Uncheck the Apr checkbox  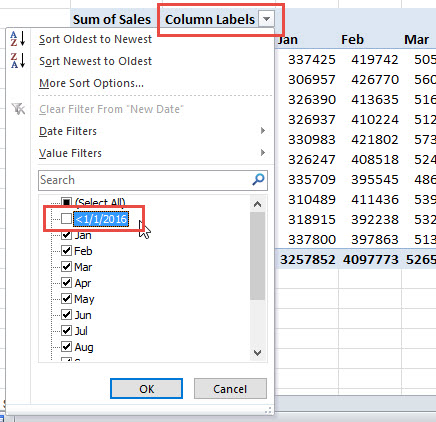66,282
